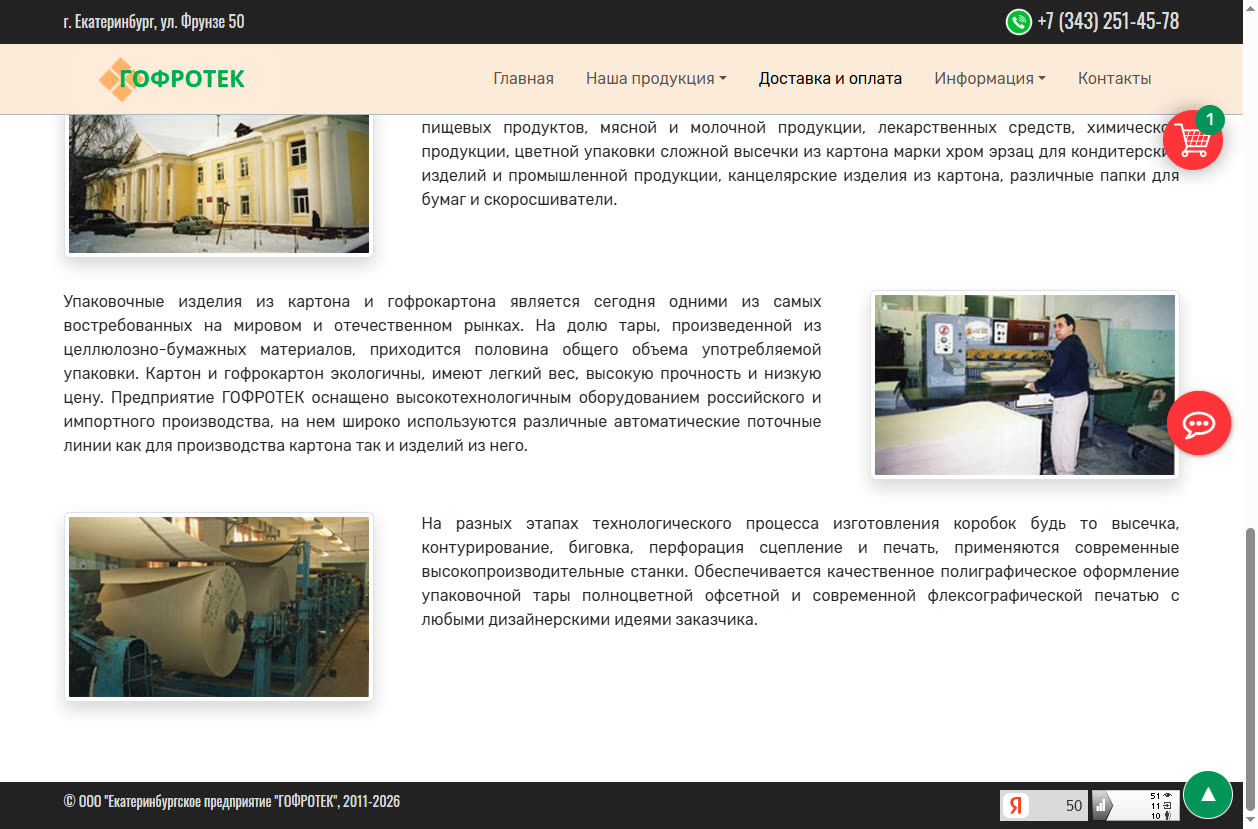Click the copyright text ООО Екатеринбургское предприятие ГОФРОТЕК
The width and height of the screenshot is (1258, 829).
232,801
